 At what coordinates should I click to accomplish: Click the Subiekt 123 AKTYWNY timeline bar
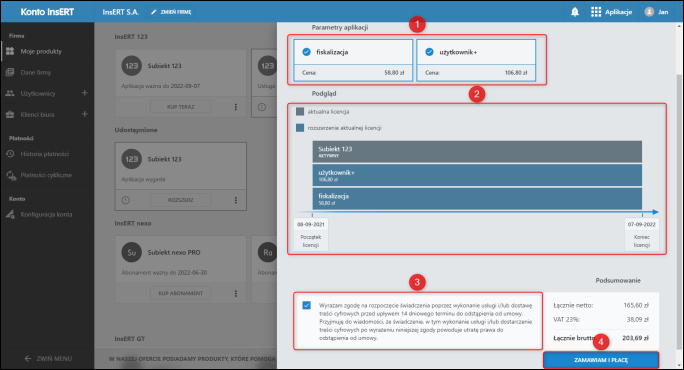(477, 151)
